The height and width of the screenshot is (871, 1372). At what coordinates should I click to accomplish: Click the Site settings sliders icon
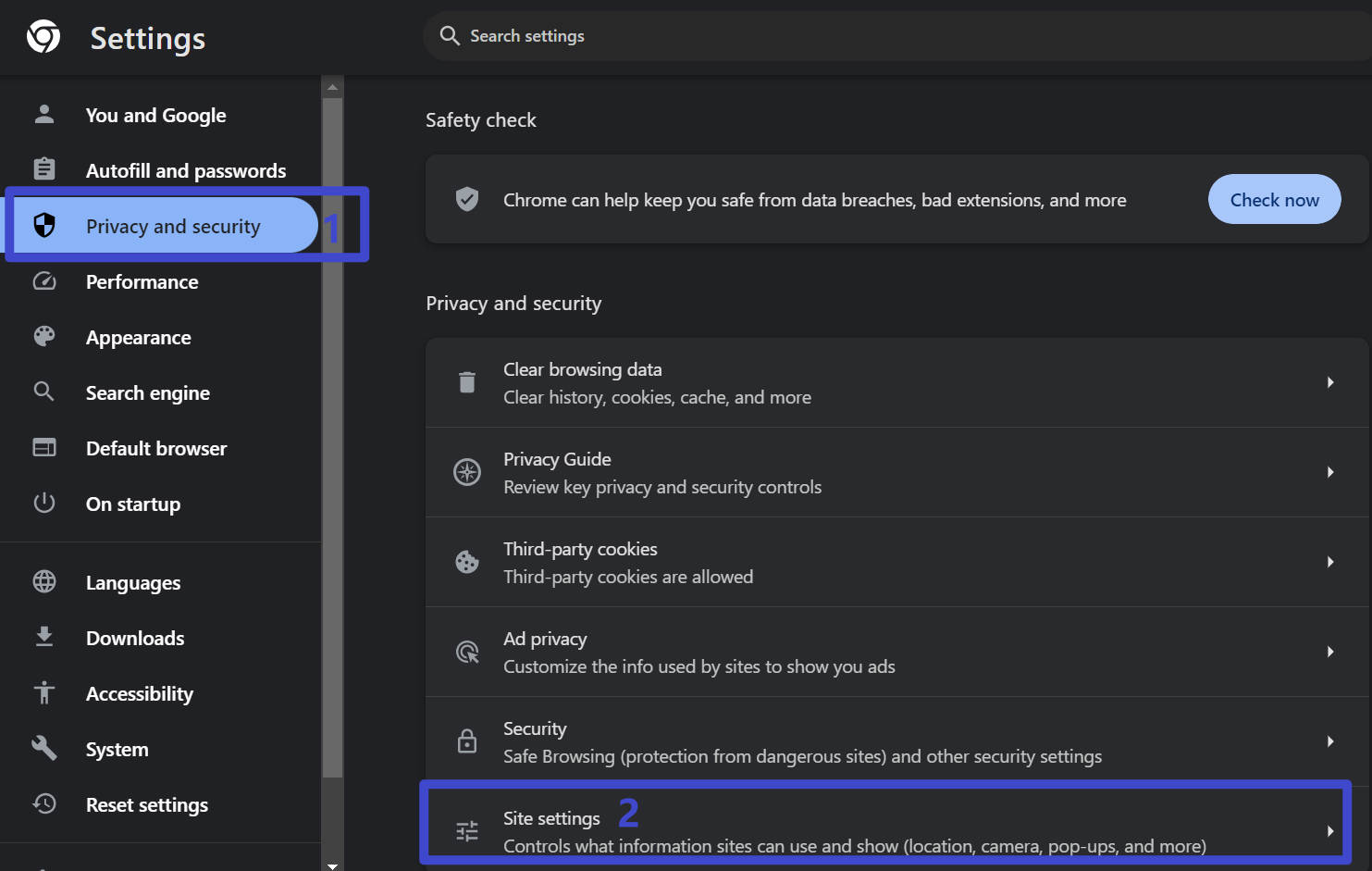[x=467, y=830]
